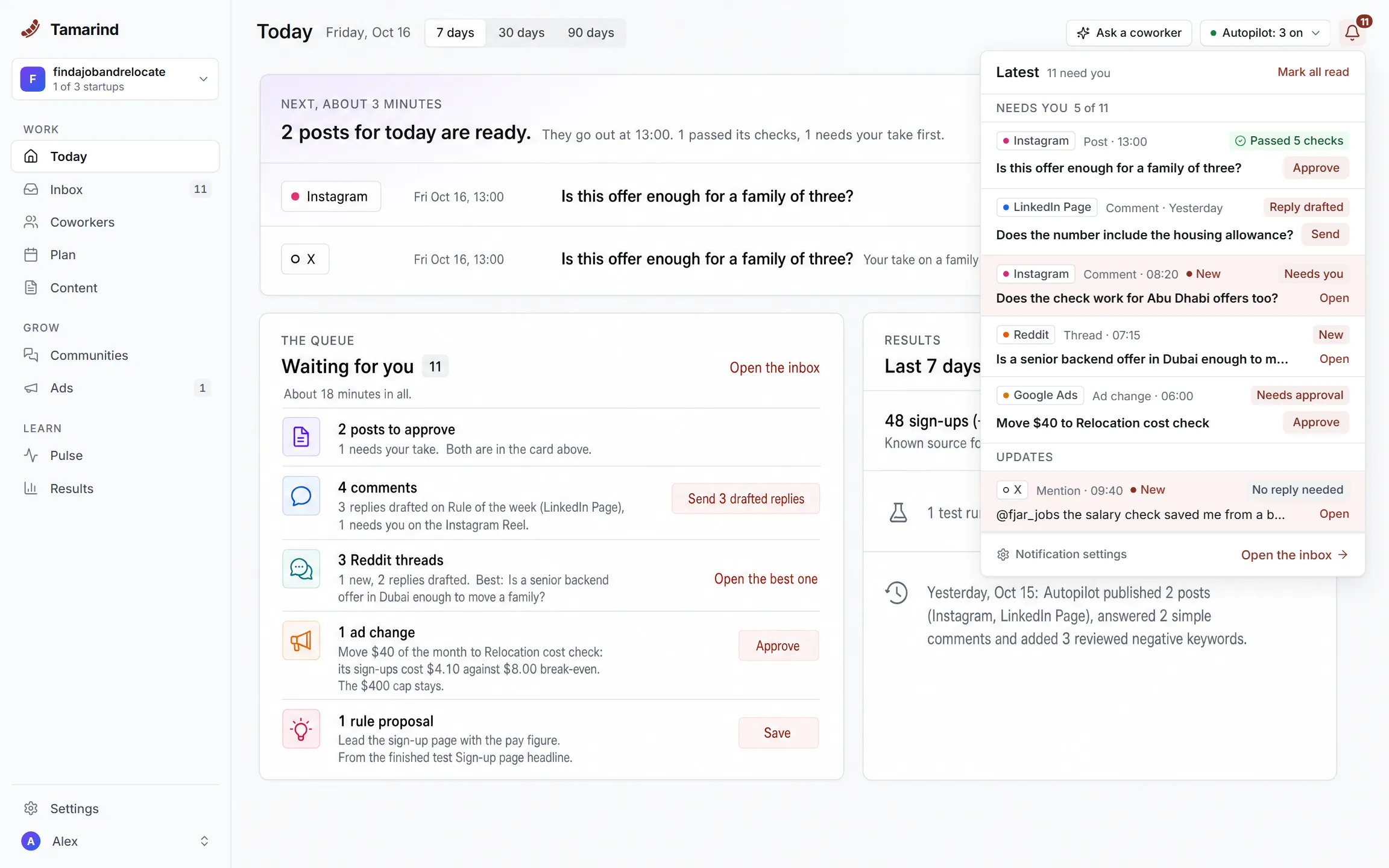This screenshot has height=868, width=1389.
Task: Send the drafted LinkedIn Page reply
Action: 1325,234
